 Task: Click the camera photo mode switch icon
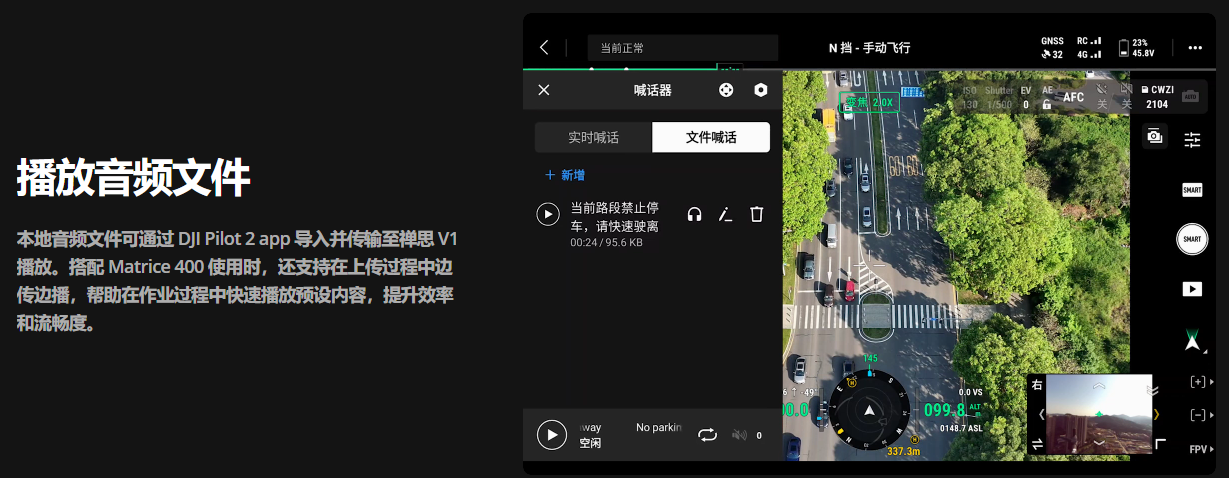click(x=1154, y=136)
